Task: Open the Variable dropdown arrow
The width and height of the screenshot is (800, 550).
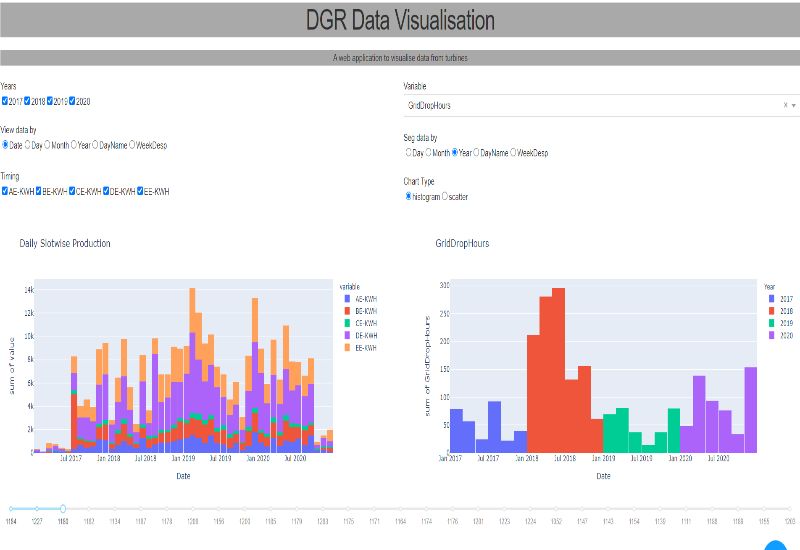Action: (793, 104)
